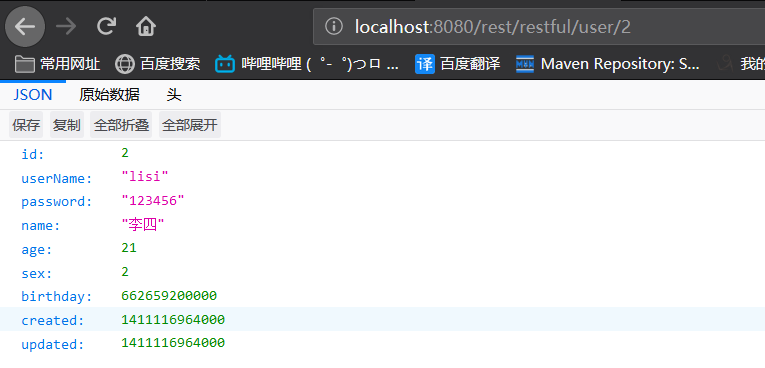This screenshot has height=368, width=765.
Task: Go back using the browser back arrow
Action: (25, 26)
